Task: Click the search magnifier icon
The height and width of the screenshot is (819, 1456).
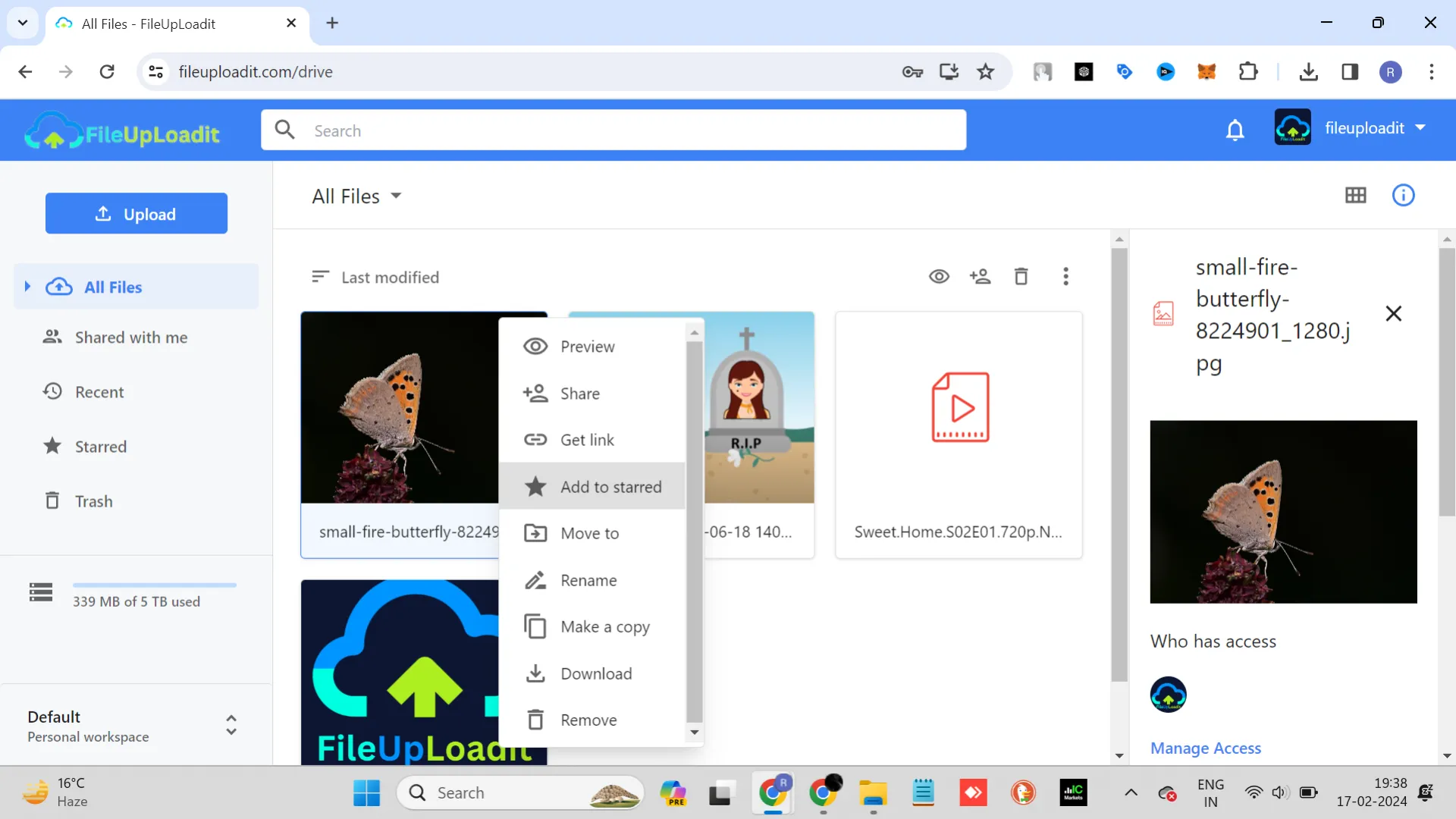Action: (x=285, y=130)
